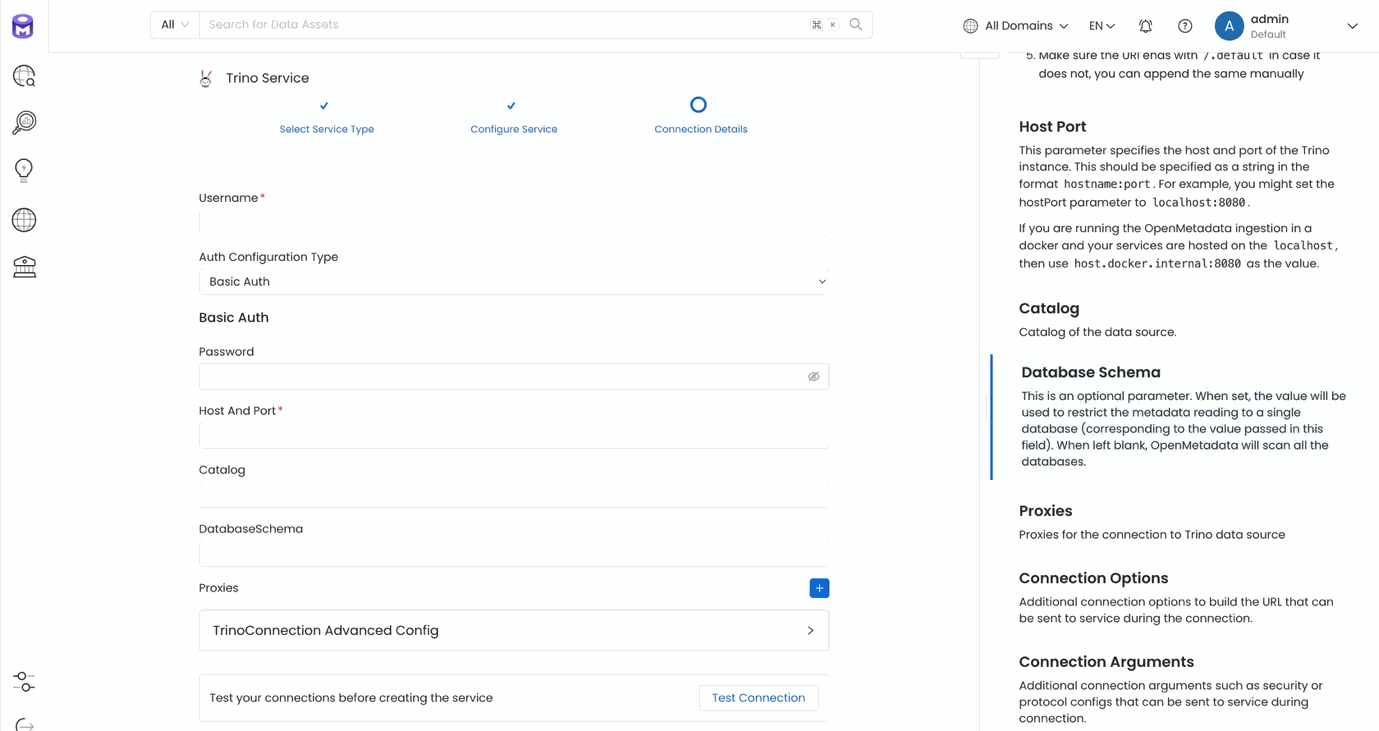Open the Settings sliders icon
1379x731 pixels.
(24, 682)
